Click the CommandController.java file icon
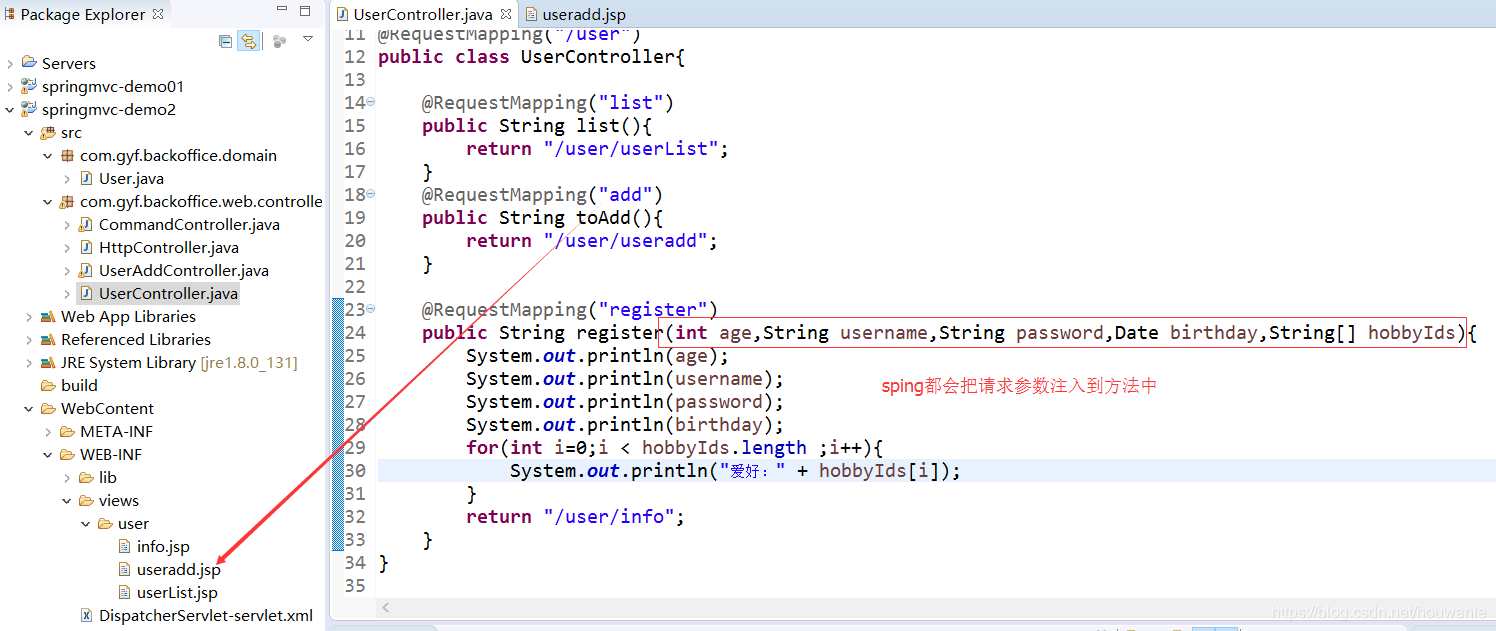1496x631 pixels. 86,224
